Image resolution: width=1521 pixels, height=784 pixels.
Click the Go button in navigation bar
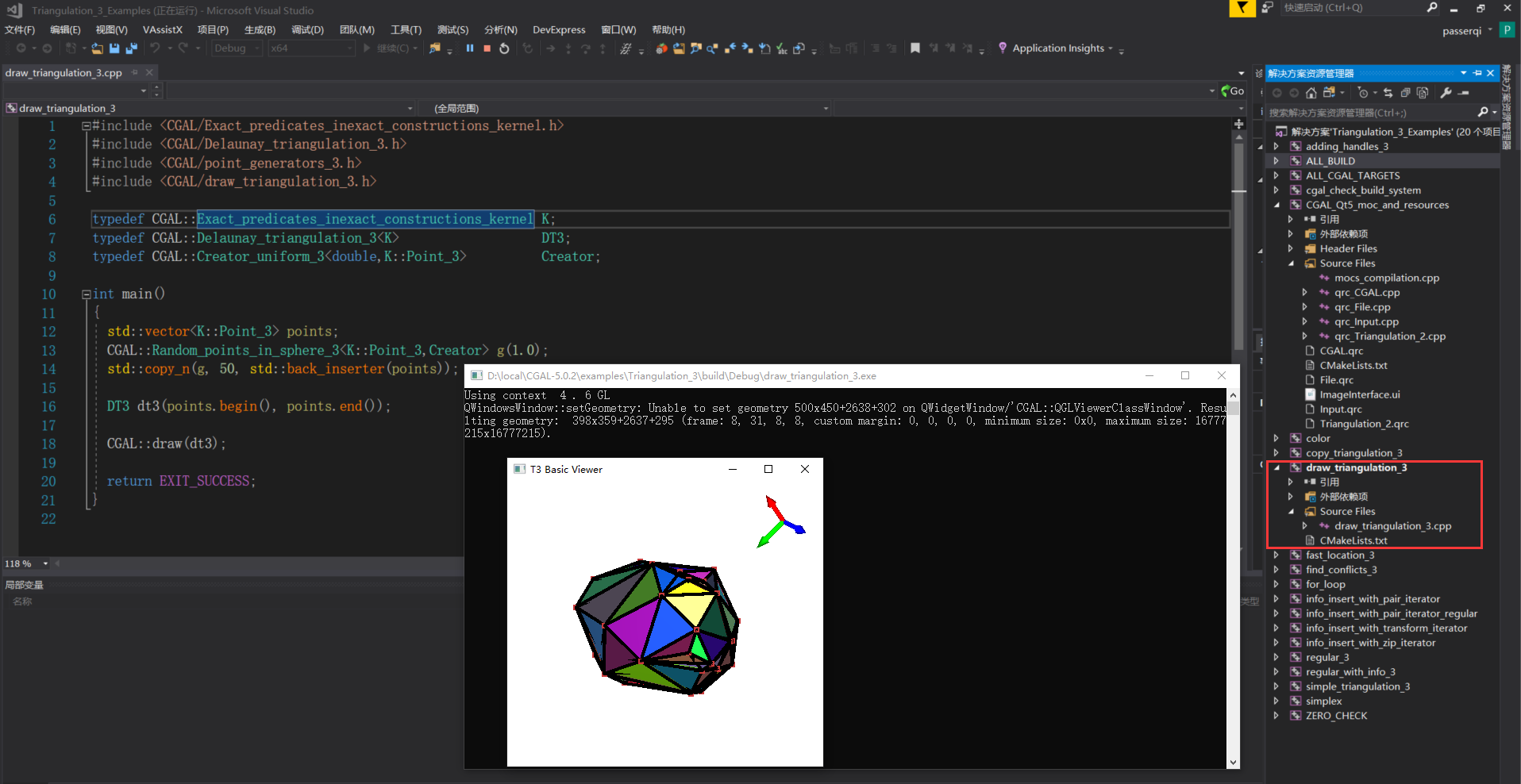click(1232, 91)
